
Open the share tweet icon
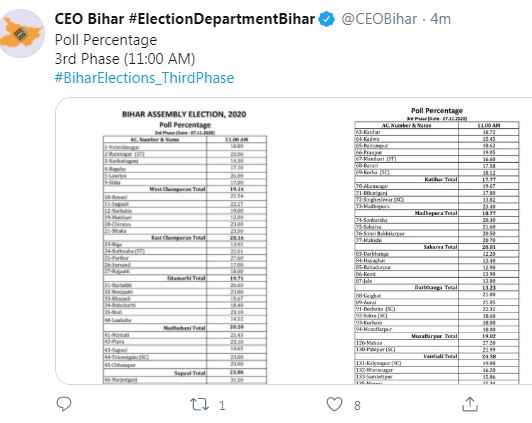pos(470,404)
